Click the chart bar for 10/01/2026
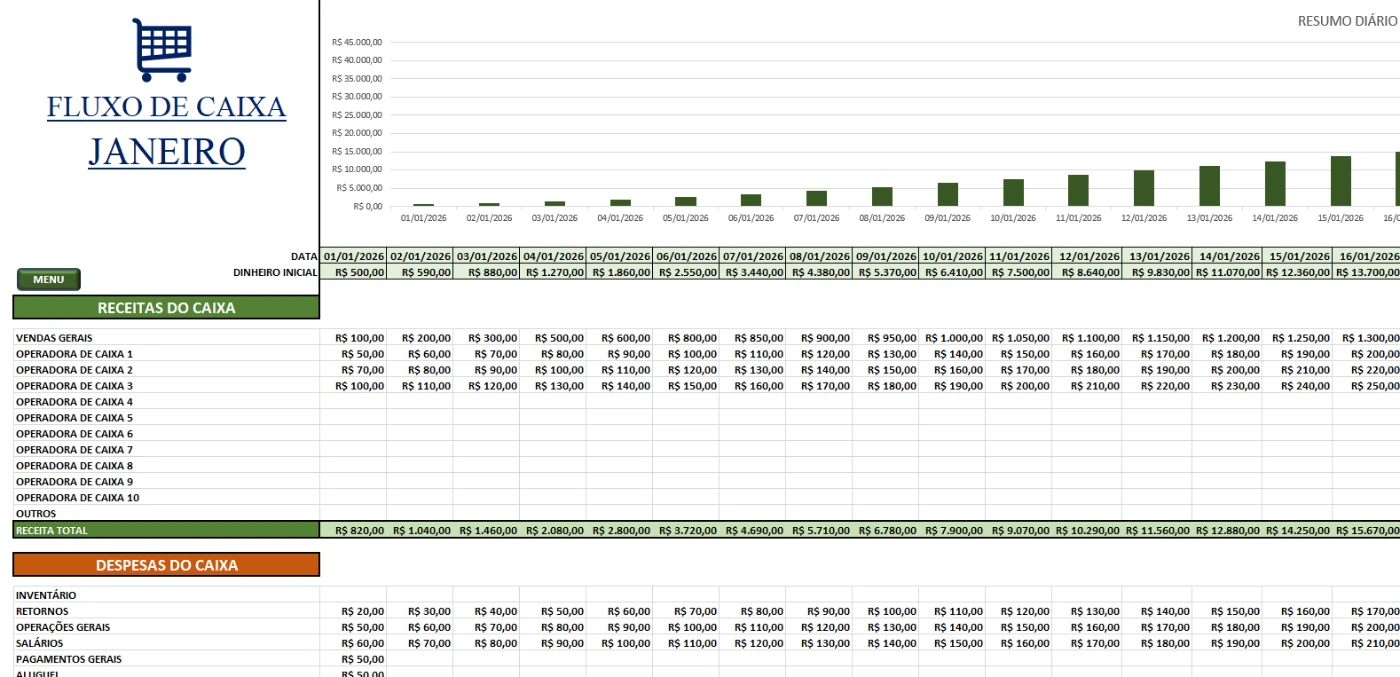 click(1013, 192)
